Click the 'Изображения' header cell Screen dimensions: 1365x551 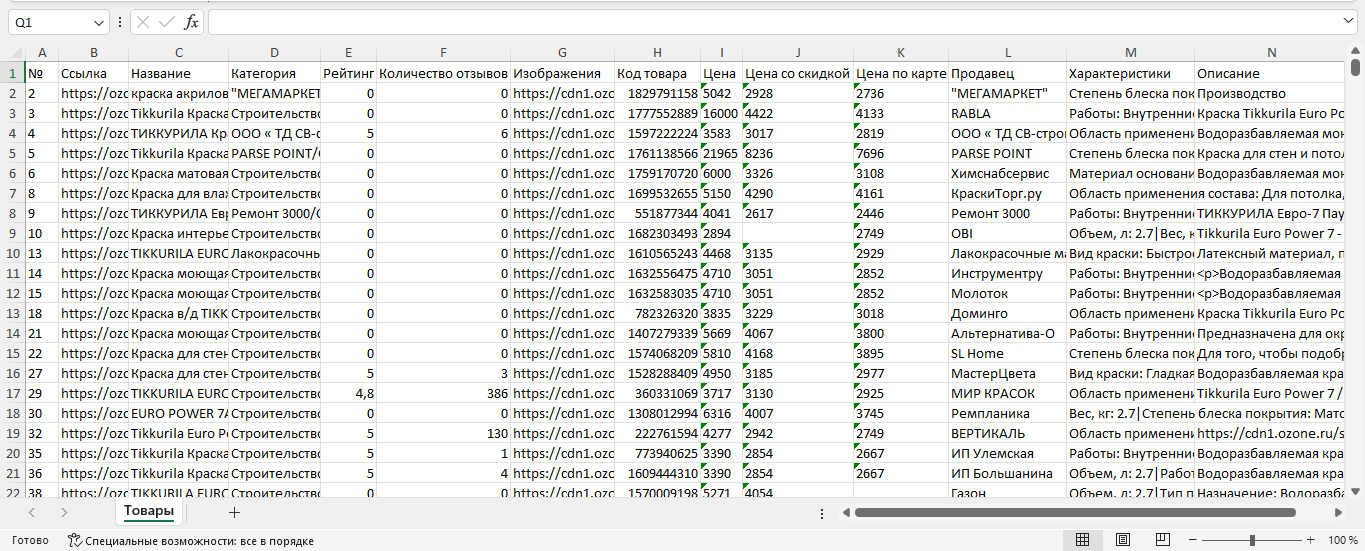pos(563,73)
